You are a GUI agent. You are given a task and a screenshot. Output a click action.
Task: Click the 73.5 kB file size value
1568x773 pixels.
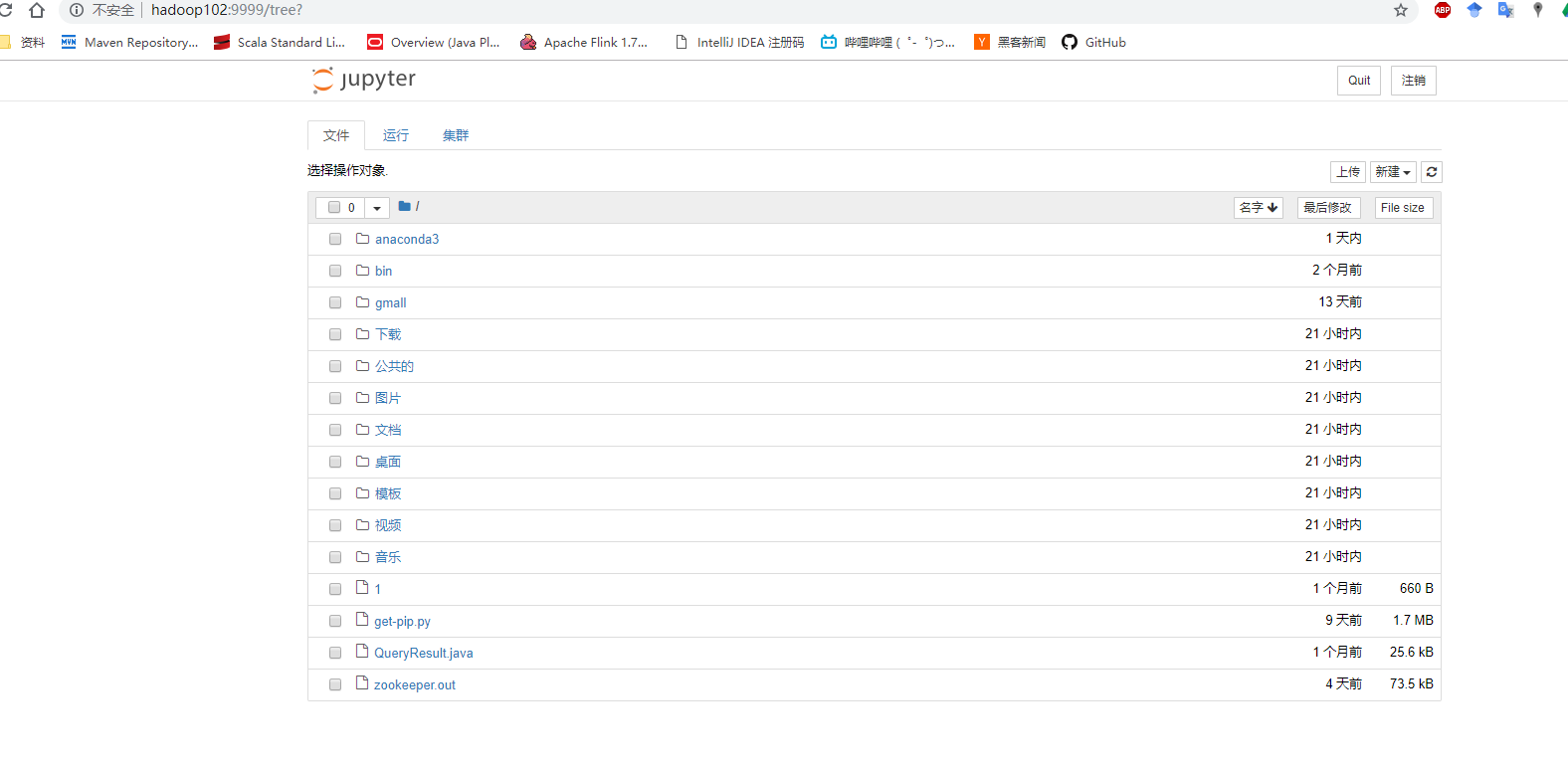click(x=1412, y=683)
